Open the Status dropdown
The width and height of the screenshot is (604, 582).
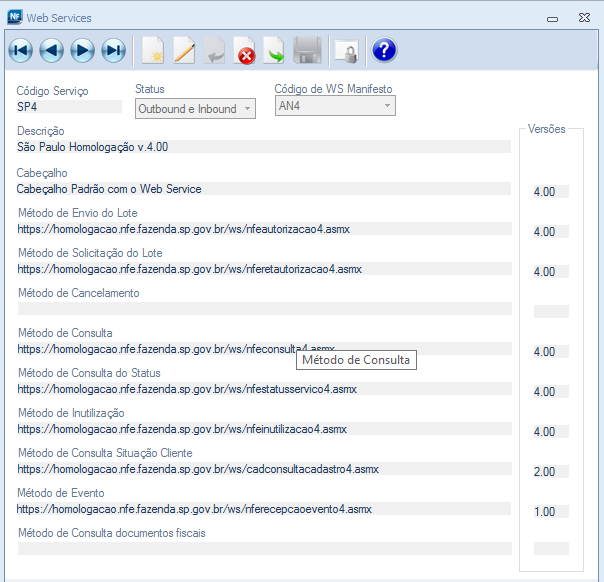tap(196, 108)
